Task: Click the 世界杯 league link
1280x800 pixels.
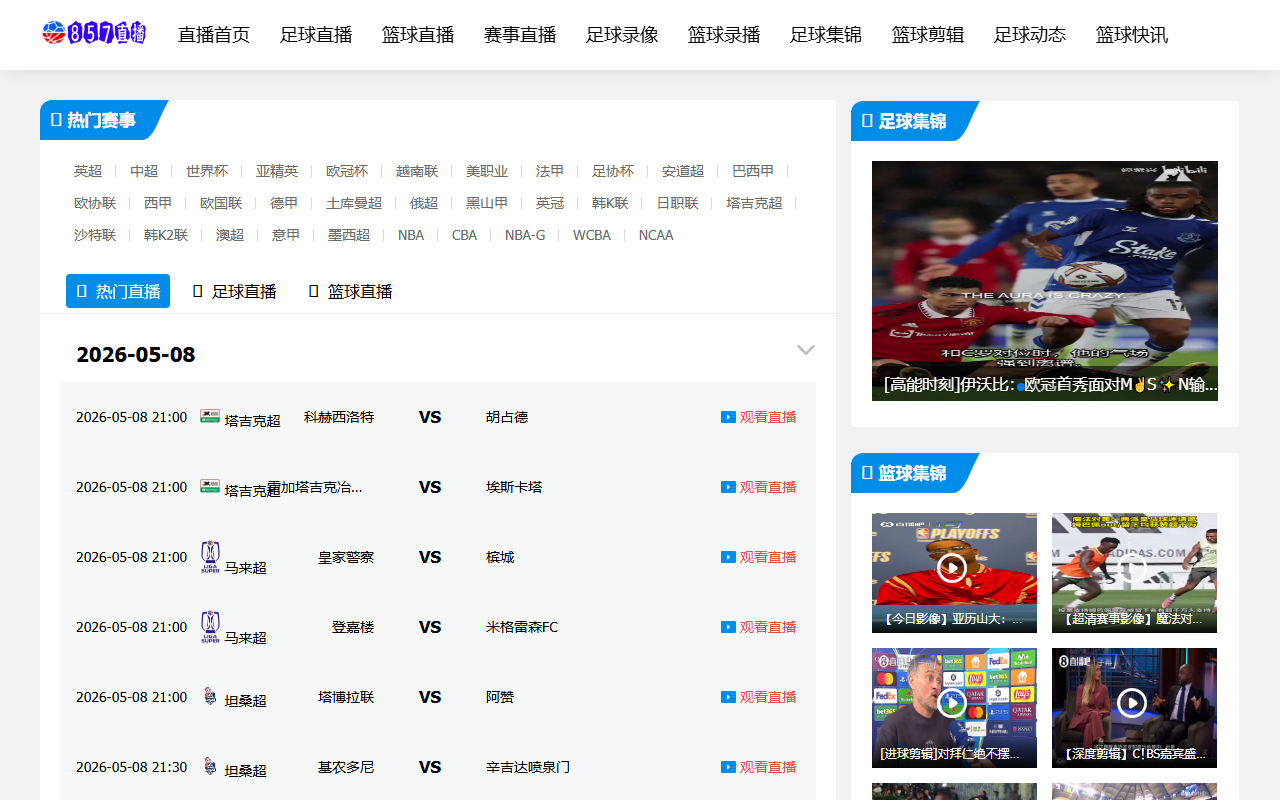Action: 207,171
